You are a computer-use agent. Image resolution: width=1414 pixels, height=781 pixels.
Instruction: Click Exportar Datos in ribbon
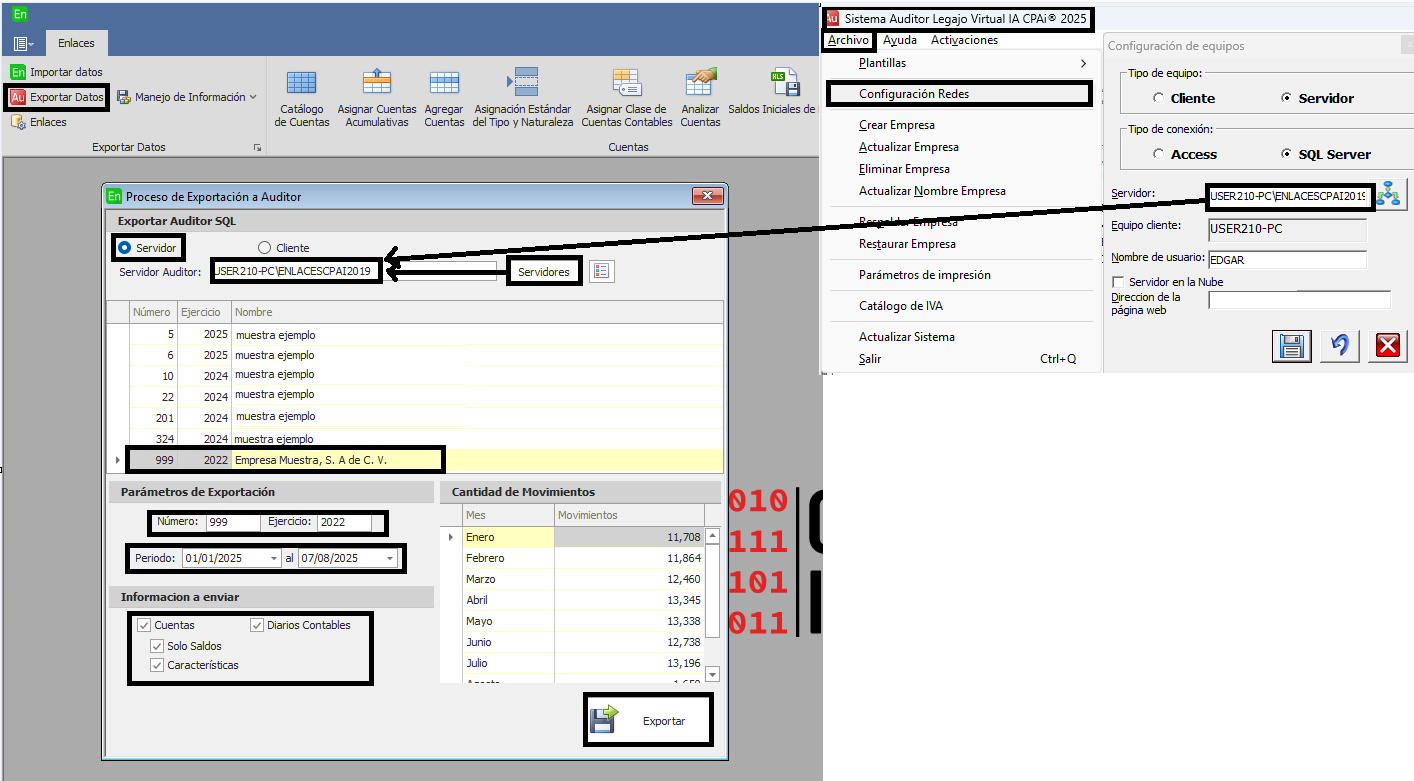coord(57,97)
